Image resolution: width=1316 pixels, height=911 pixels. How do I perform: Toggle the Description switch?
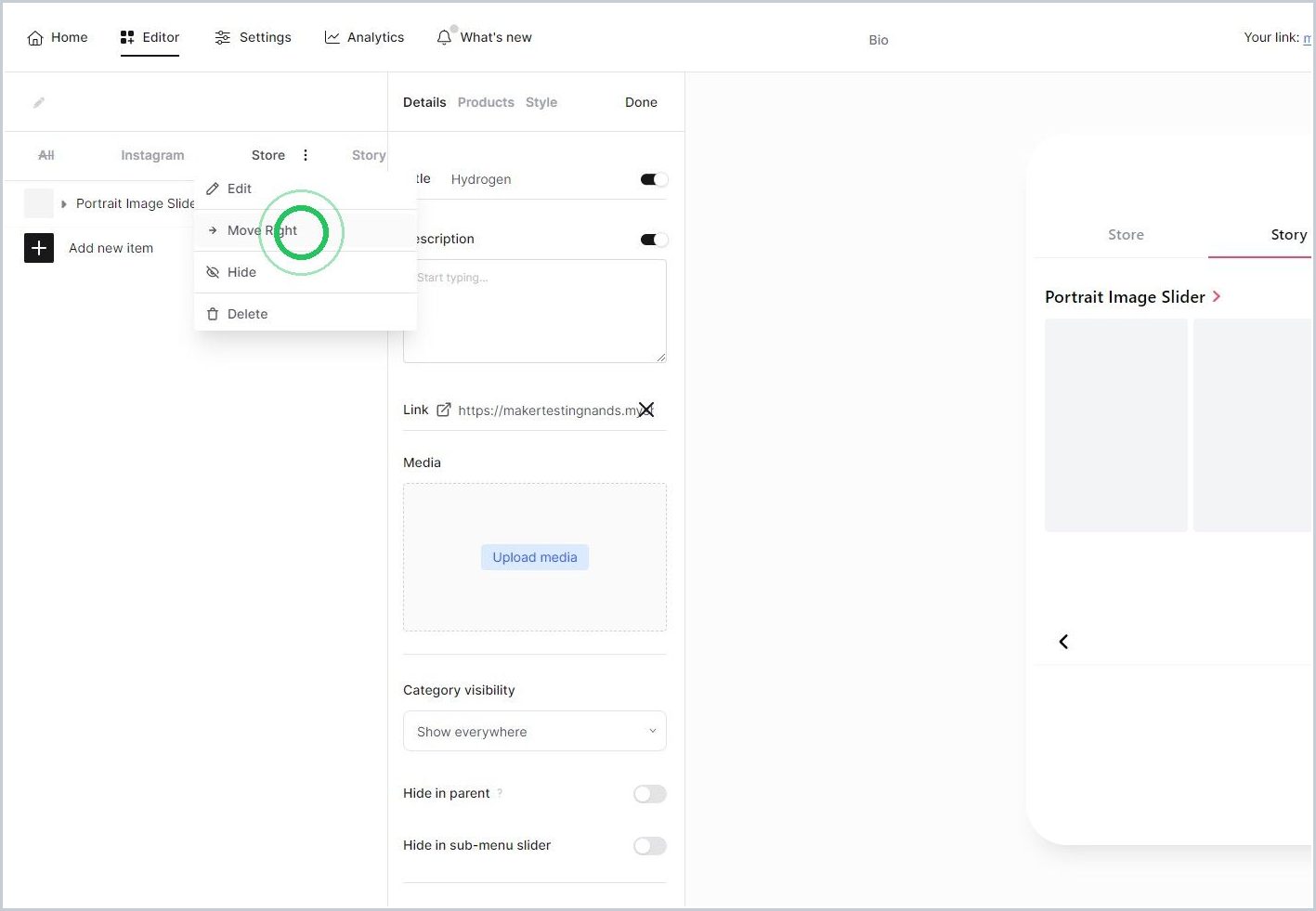tap(654, 240)
